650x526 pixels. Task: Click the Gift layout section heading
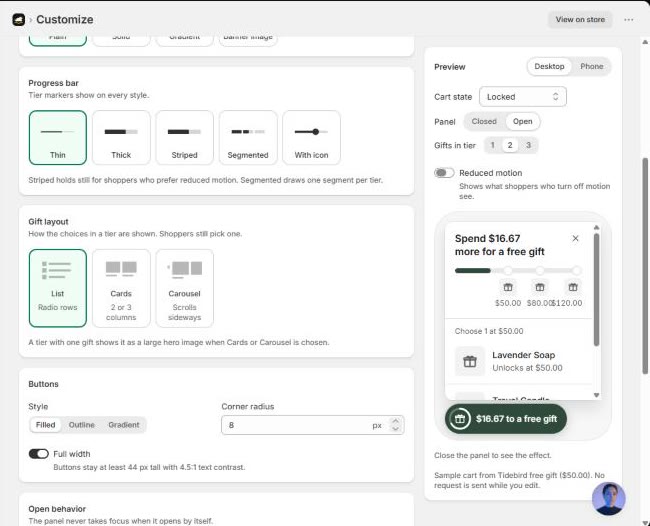coord(49,222)
